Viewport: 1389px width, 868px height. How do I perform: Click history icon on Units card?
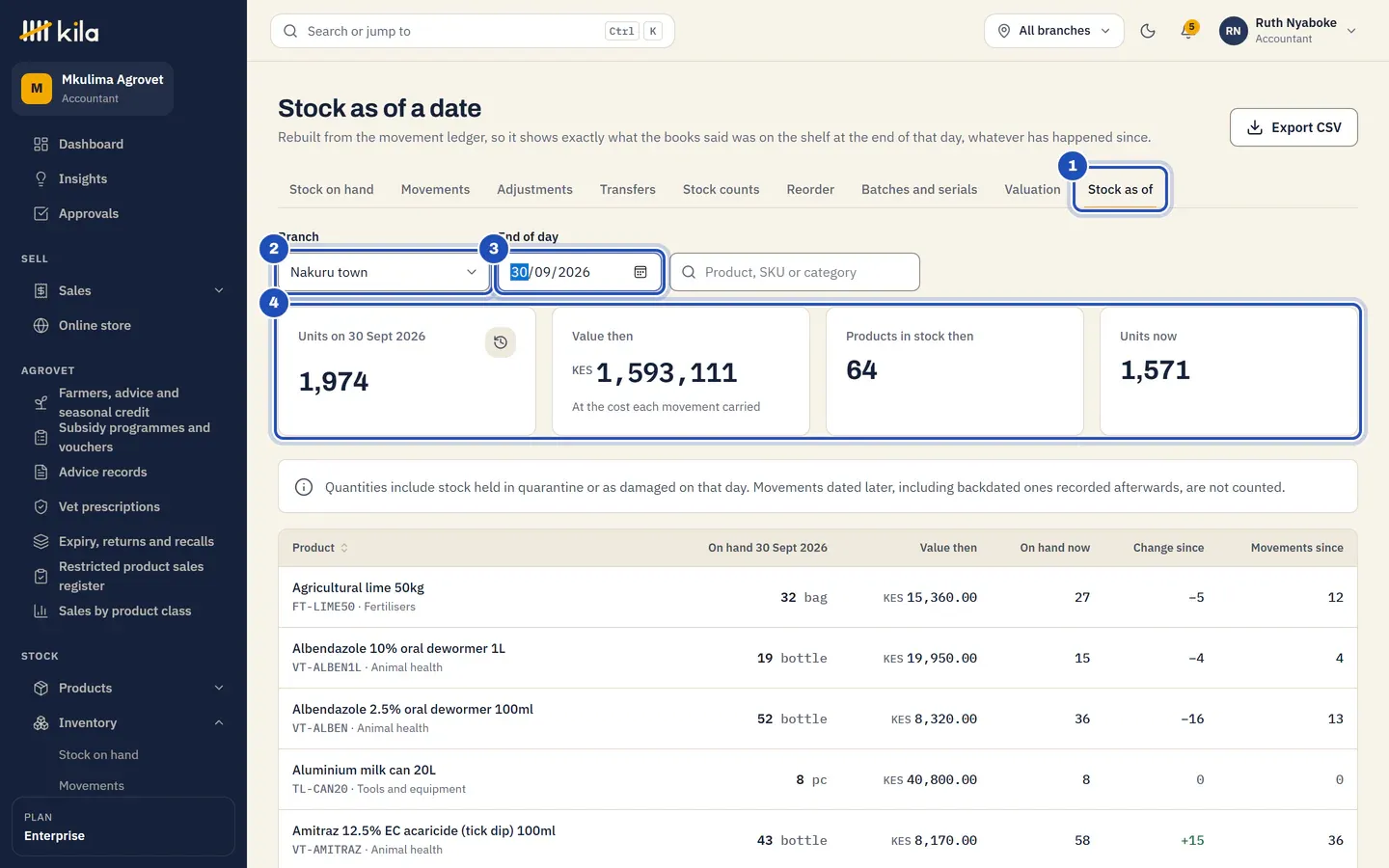pyautogui.click(x=501, y=342)
